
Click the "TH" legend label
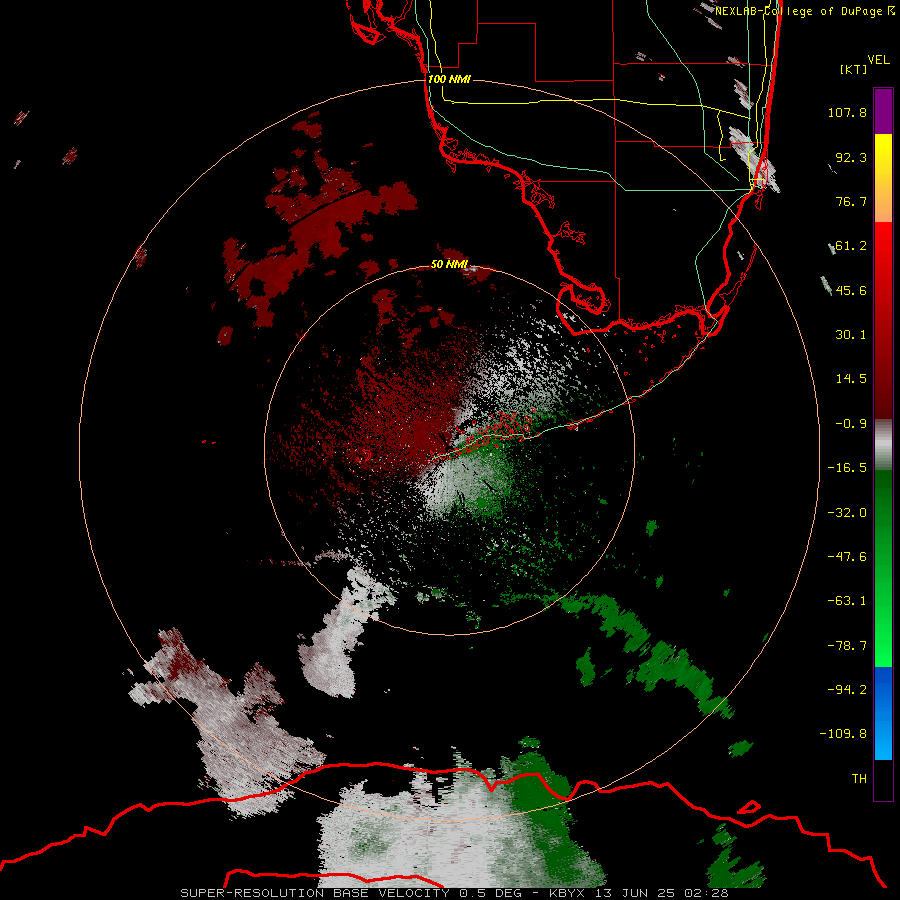point(859,778)
